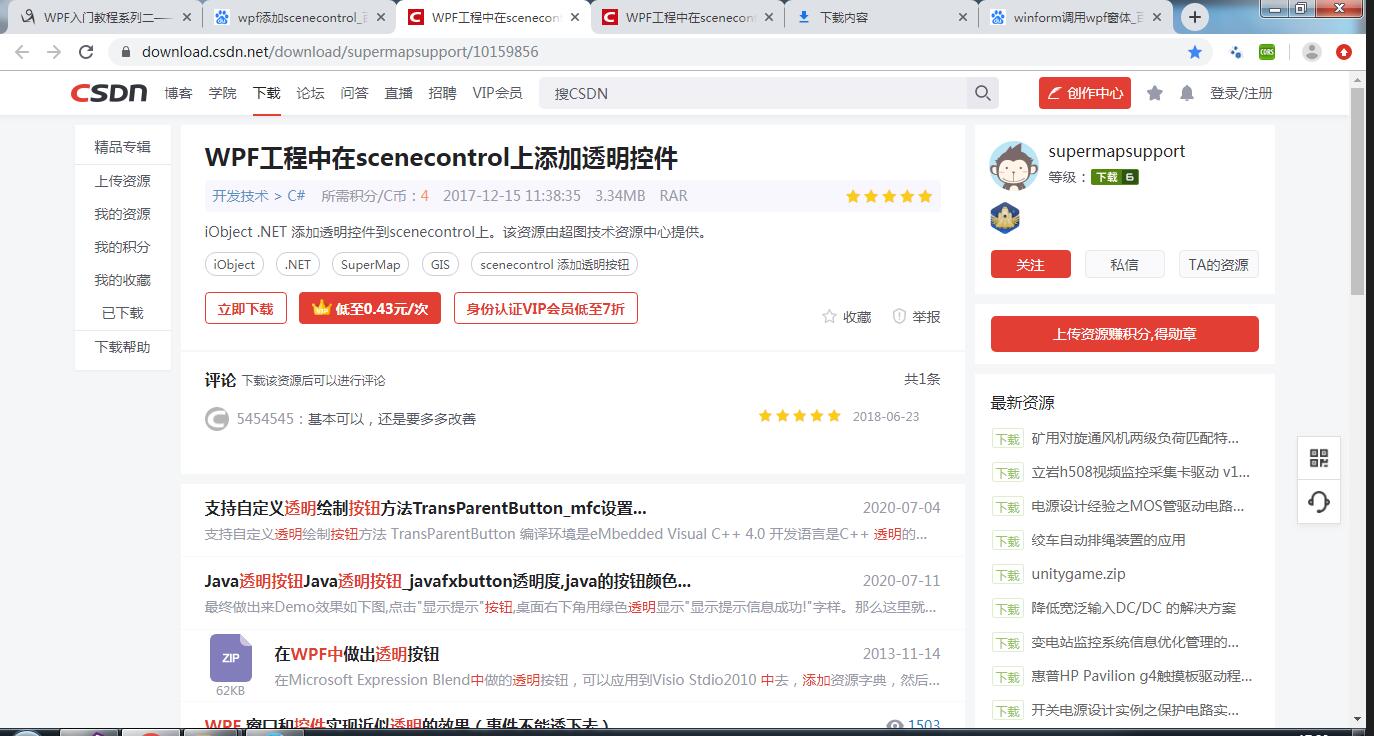
Task: Click the 收藏 star icon
Action: coord(829,316)
